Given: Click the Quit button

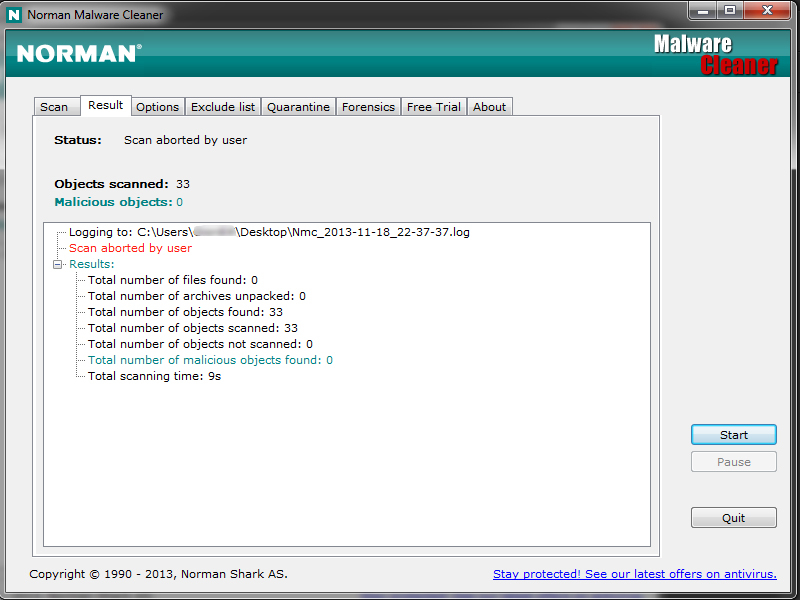Looking at the screenshot, I should [x=733, y=518].
